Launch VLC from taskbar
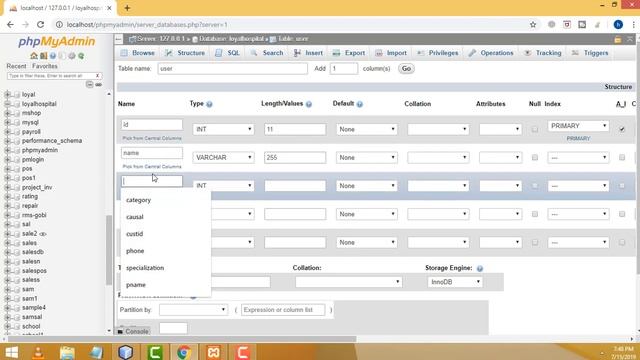 (39, 352)
